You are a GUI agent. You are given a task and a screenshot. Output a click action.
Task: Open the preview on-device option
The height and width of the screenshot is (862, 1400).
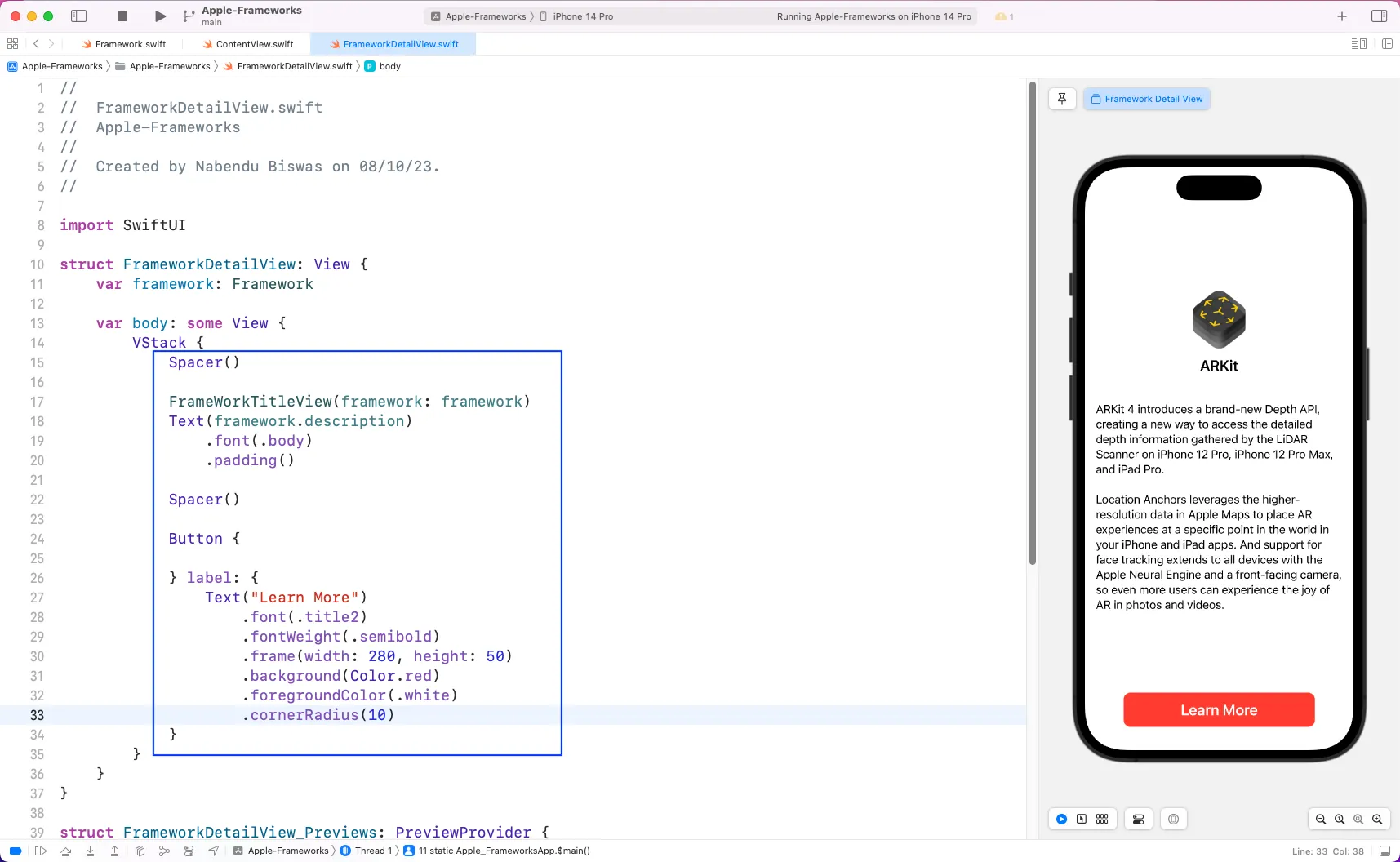1173,819
